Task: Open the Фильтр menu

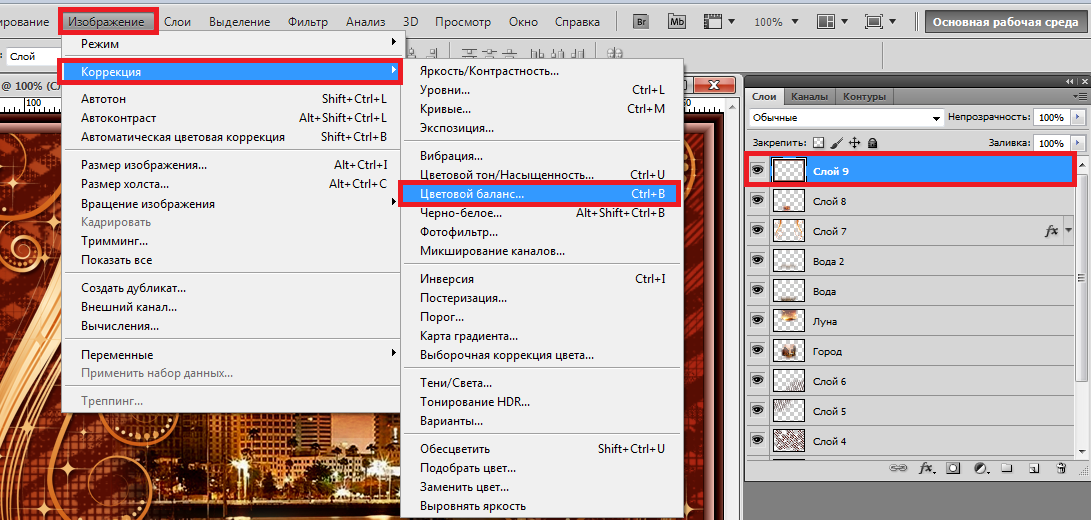Action: pos(308,22)
